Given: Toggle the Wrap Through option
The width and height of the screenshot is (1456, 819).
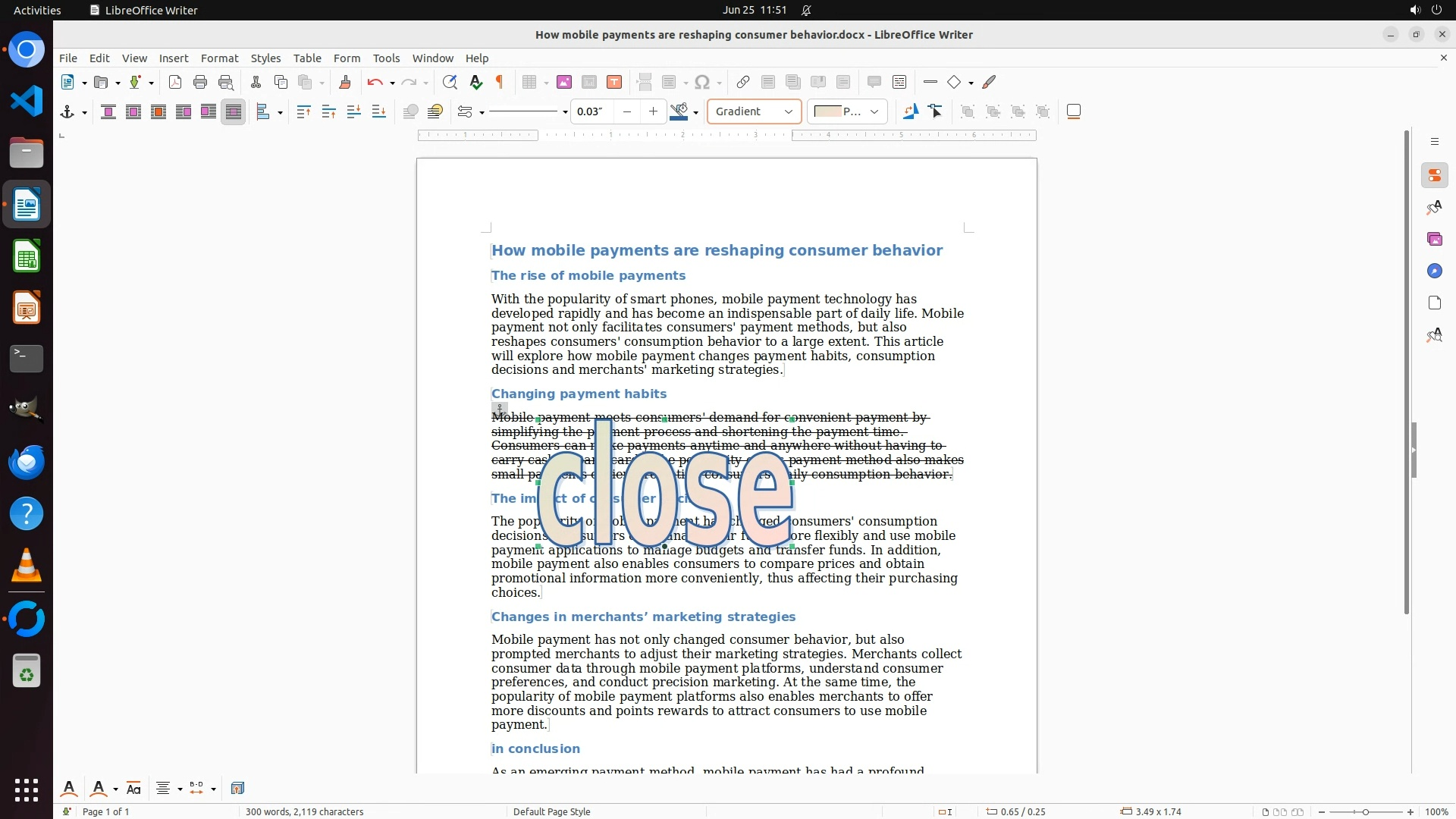Looking at the screenshot, I should tap(234, 111).
